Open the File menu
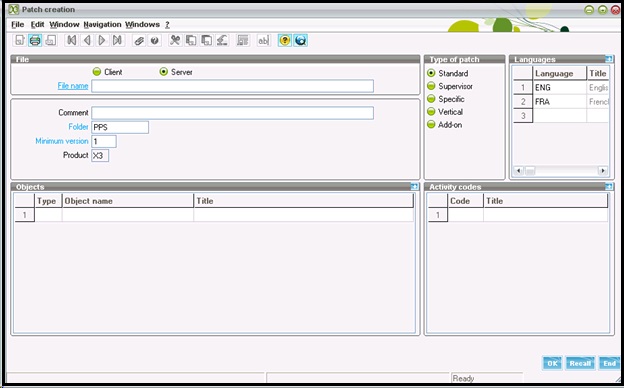The width and height of the screenshot is (625, 388). [x=18, y=25]
